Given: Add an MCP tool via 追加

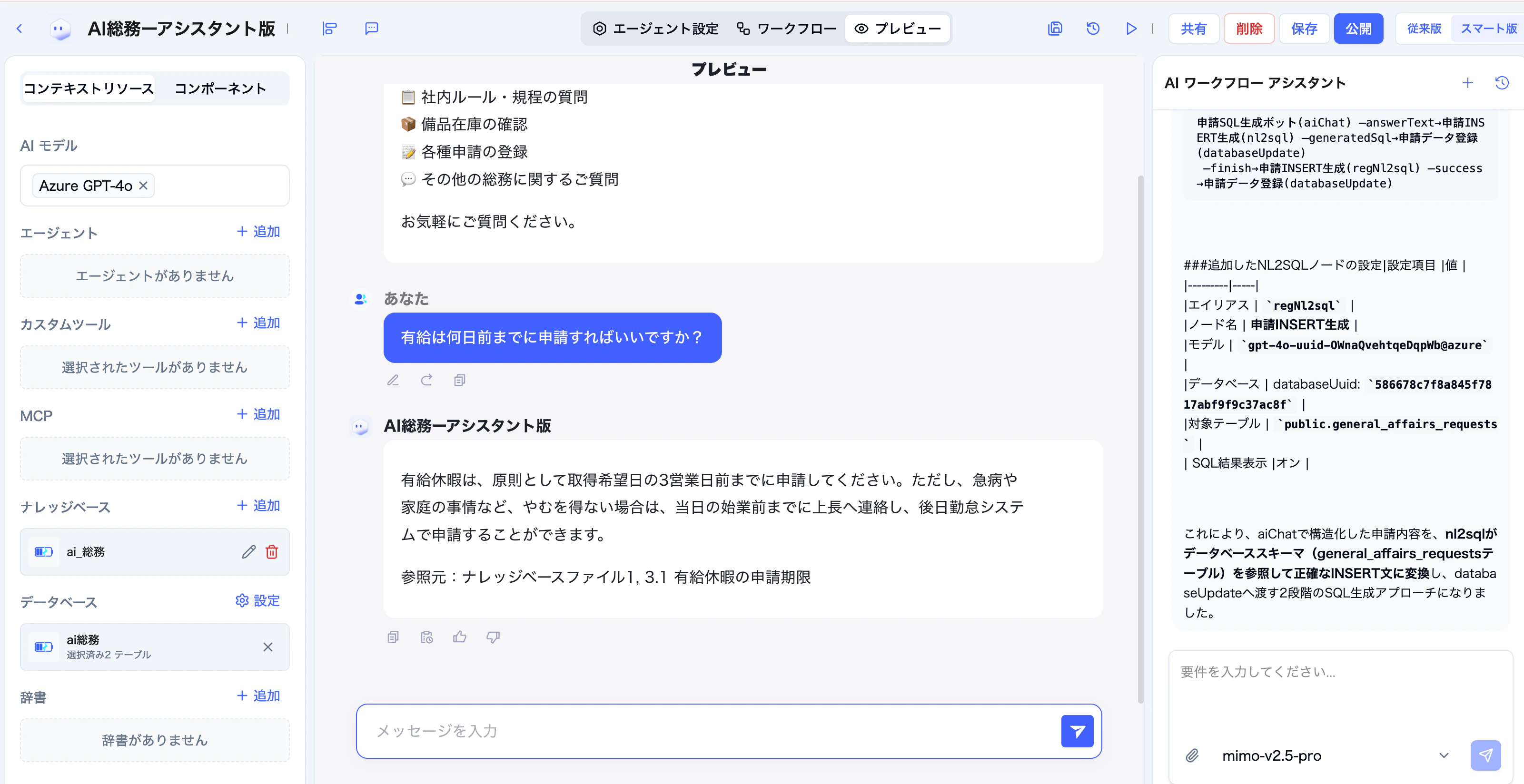Looking at the screenshot, I should [258, 414].
